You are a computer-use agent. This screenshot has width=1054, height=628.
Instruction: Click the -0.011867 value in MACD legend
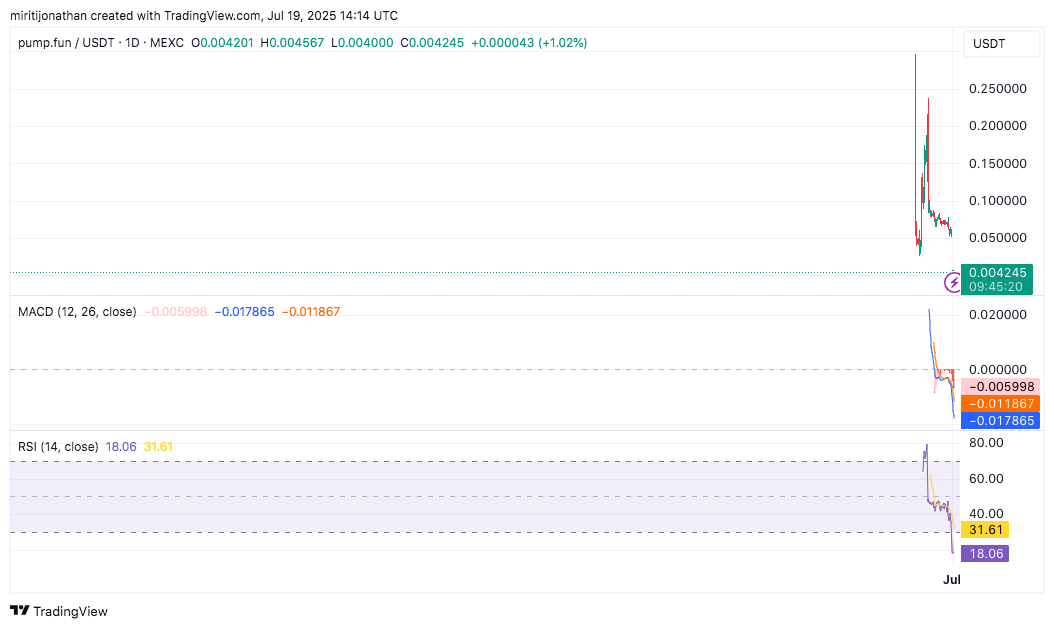click(x=311, y=312)
